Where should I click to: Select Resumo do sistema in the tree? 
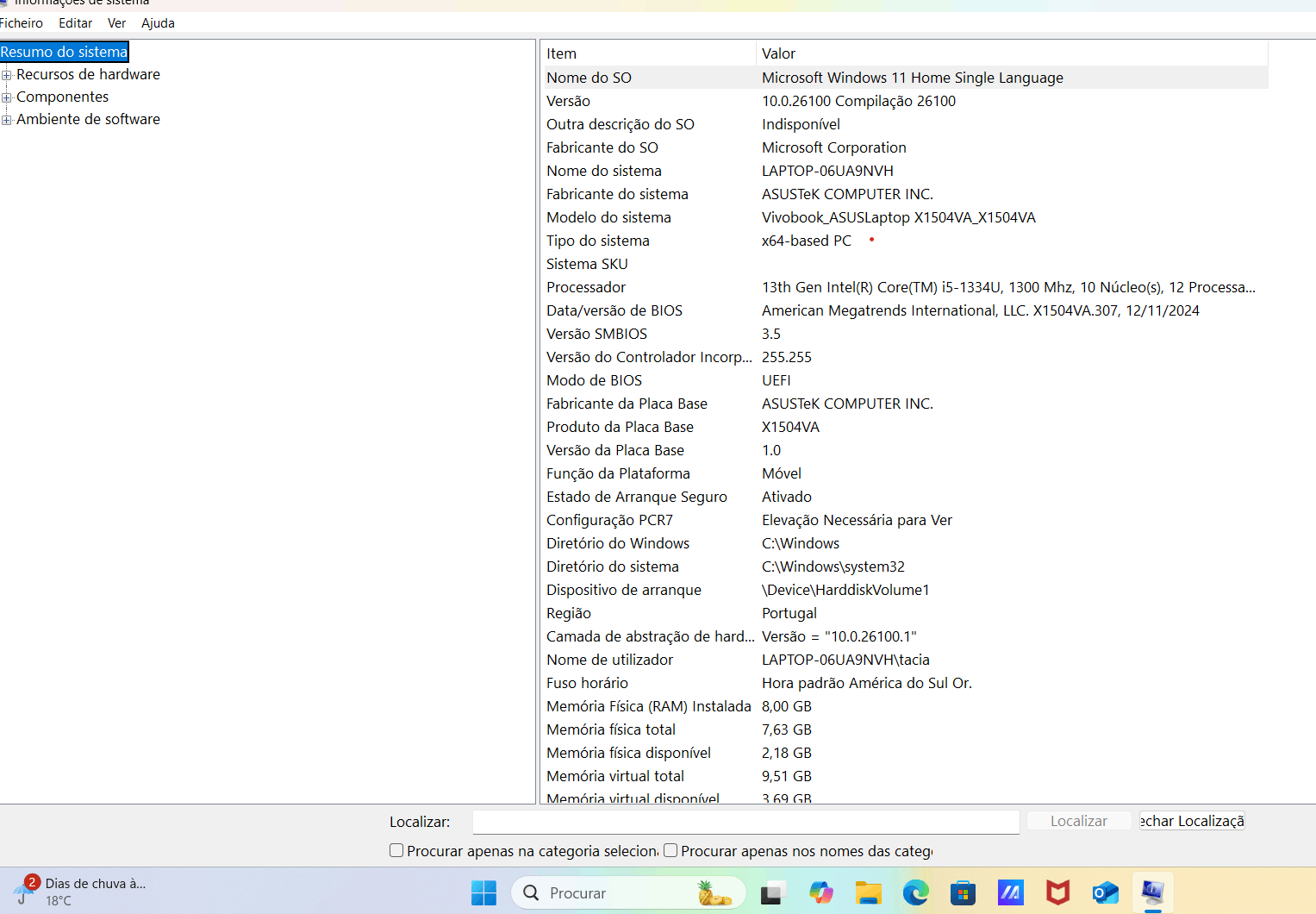64,52
